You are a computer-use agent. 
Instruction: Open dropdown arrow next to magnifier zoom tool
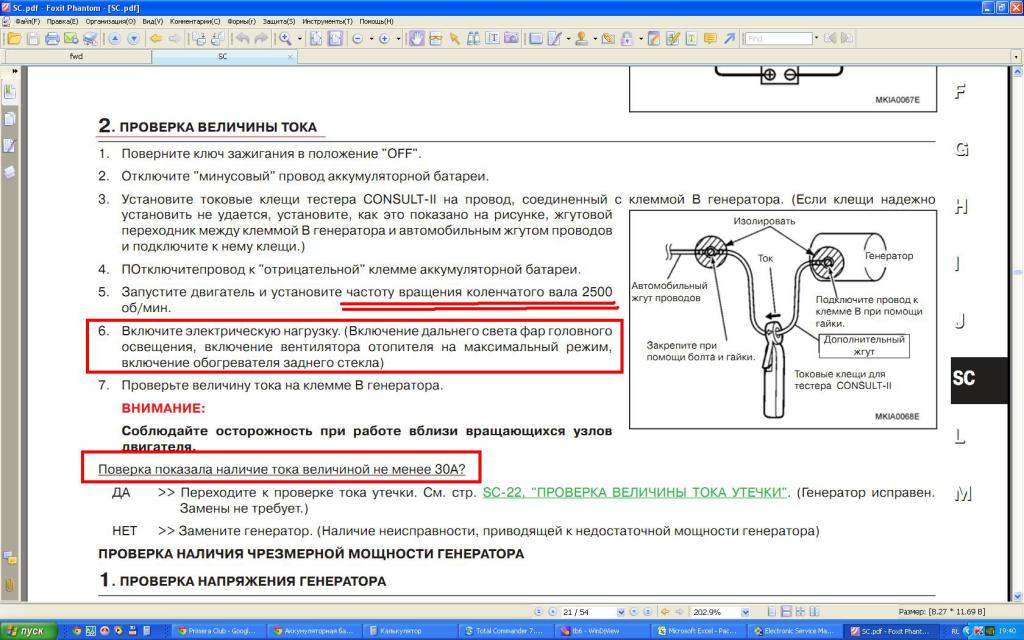[300, 39]
